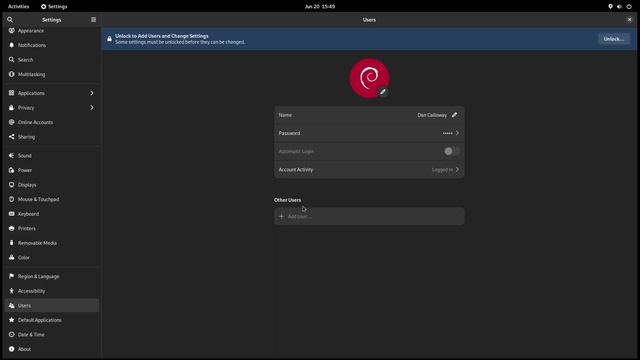Click the Power icon in sidebar
Image resolution: width=640 pixels, height=360 pixels.
pyautogui.click(x=11, y=170)
